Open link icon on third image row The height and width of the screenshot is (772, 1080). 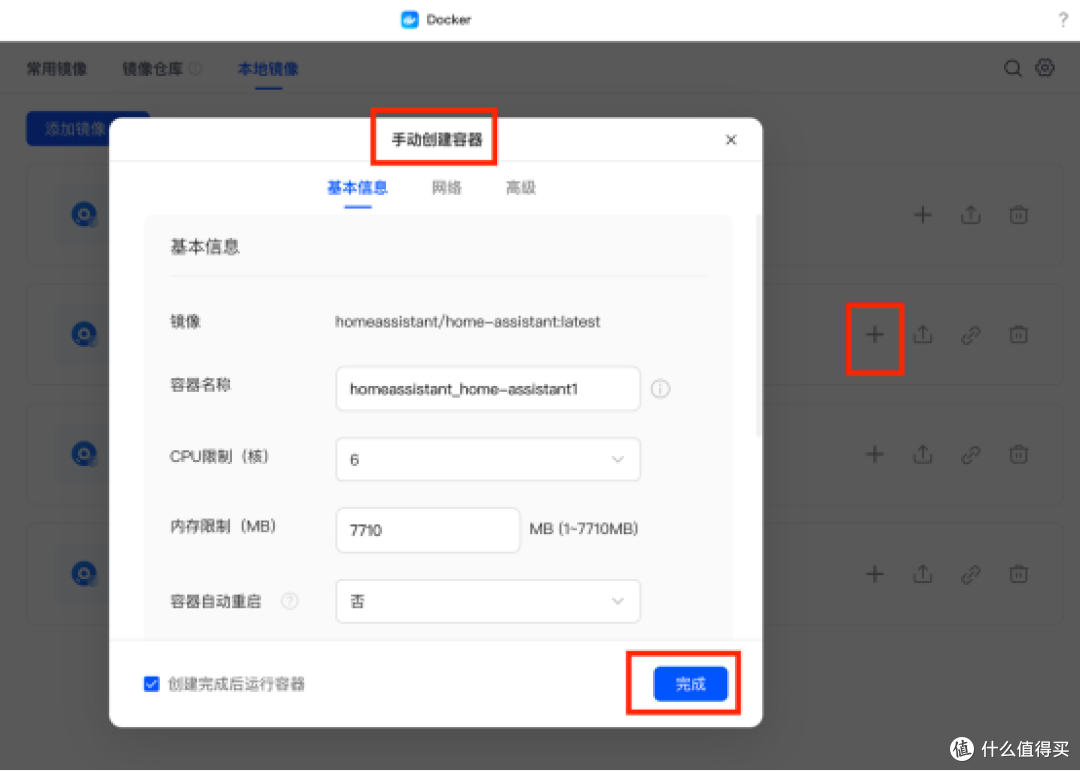pos(970,455)
